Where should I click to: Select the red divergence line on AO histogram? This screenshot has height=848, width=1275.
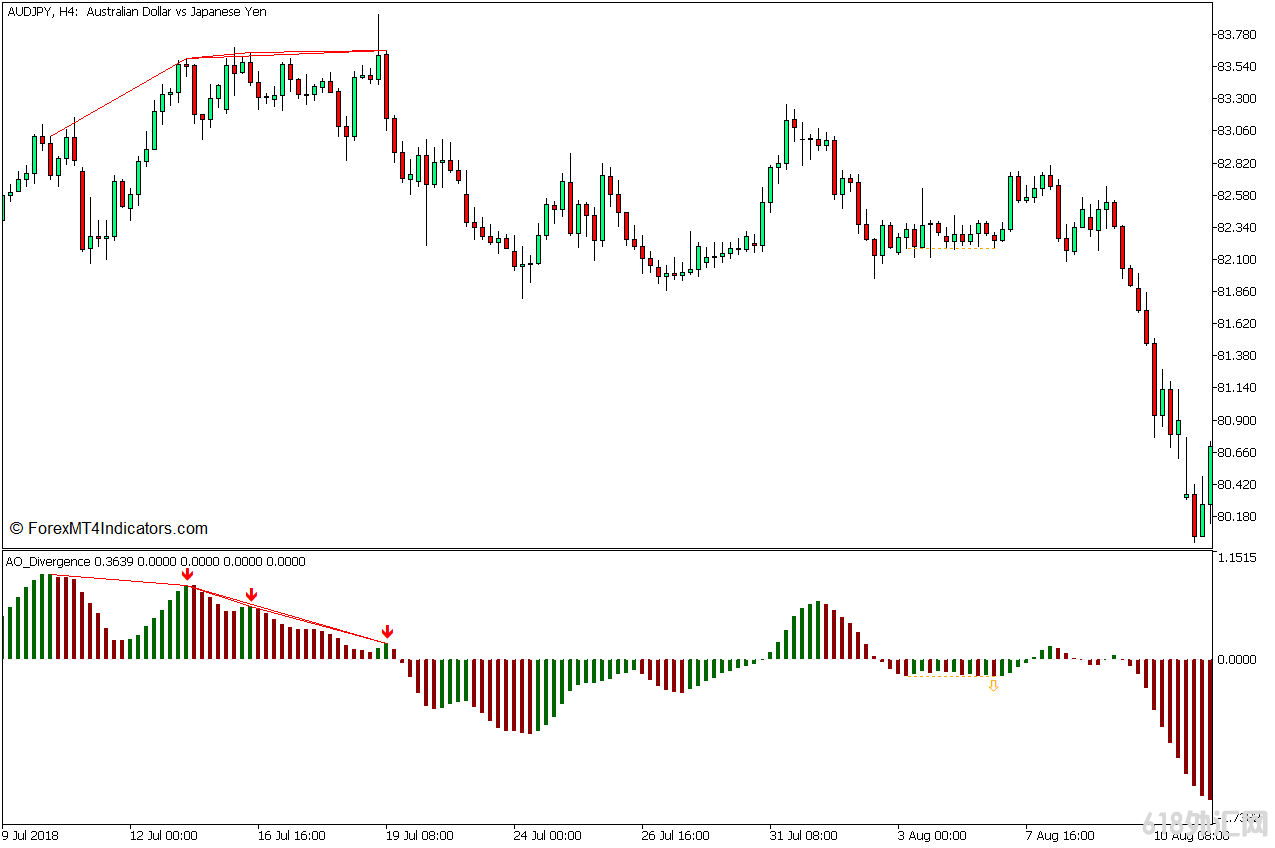300,615
